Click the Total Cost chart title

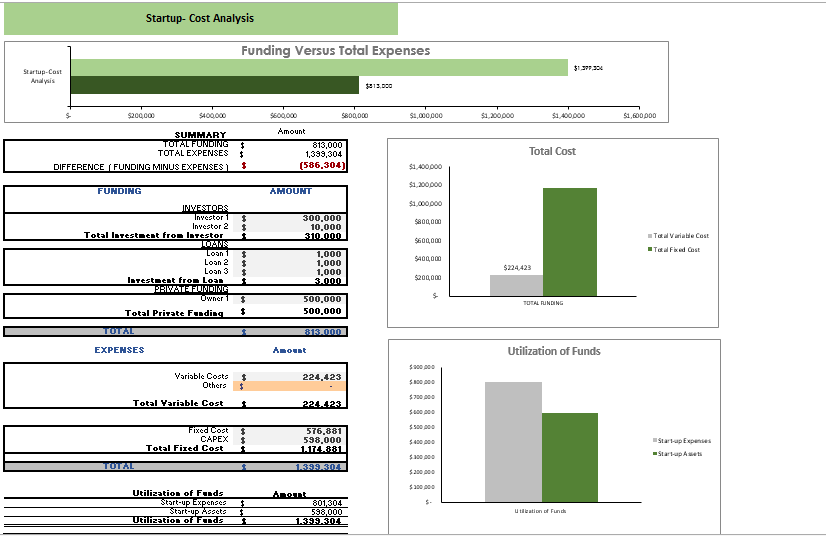click(x=552, y=151)
